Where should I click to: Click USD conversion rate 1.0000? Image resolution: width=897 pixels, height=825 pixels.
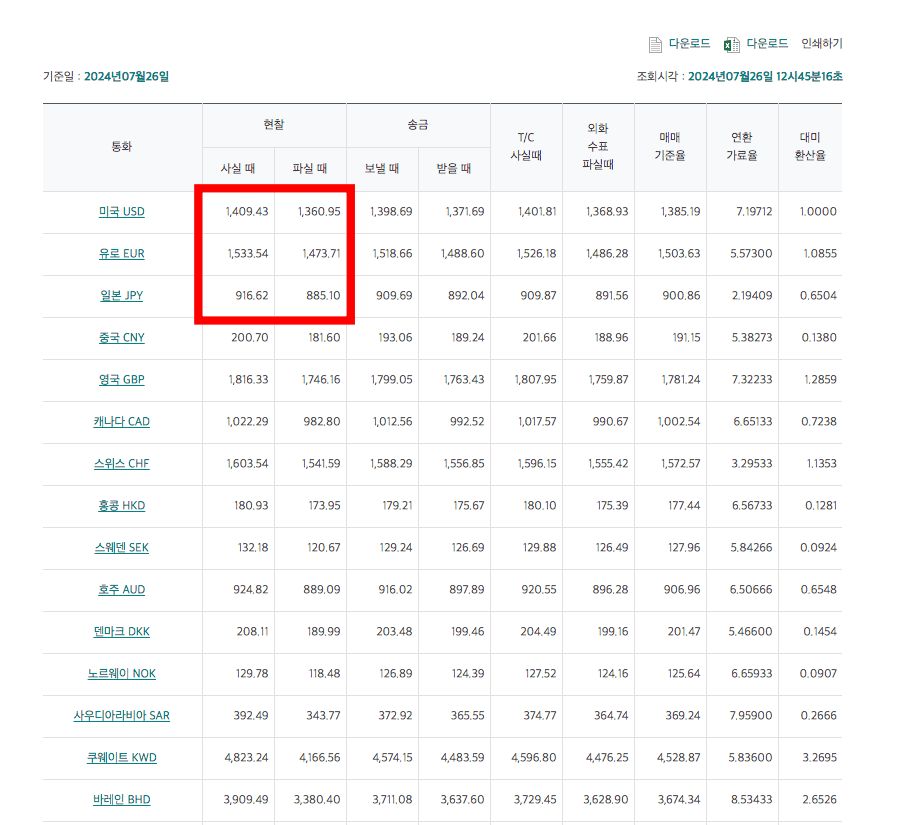click(x=818, y=212)
